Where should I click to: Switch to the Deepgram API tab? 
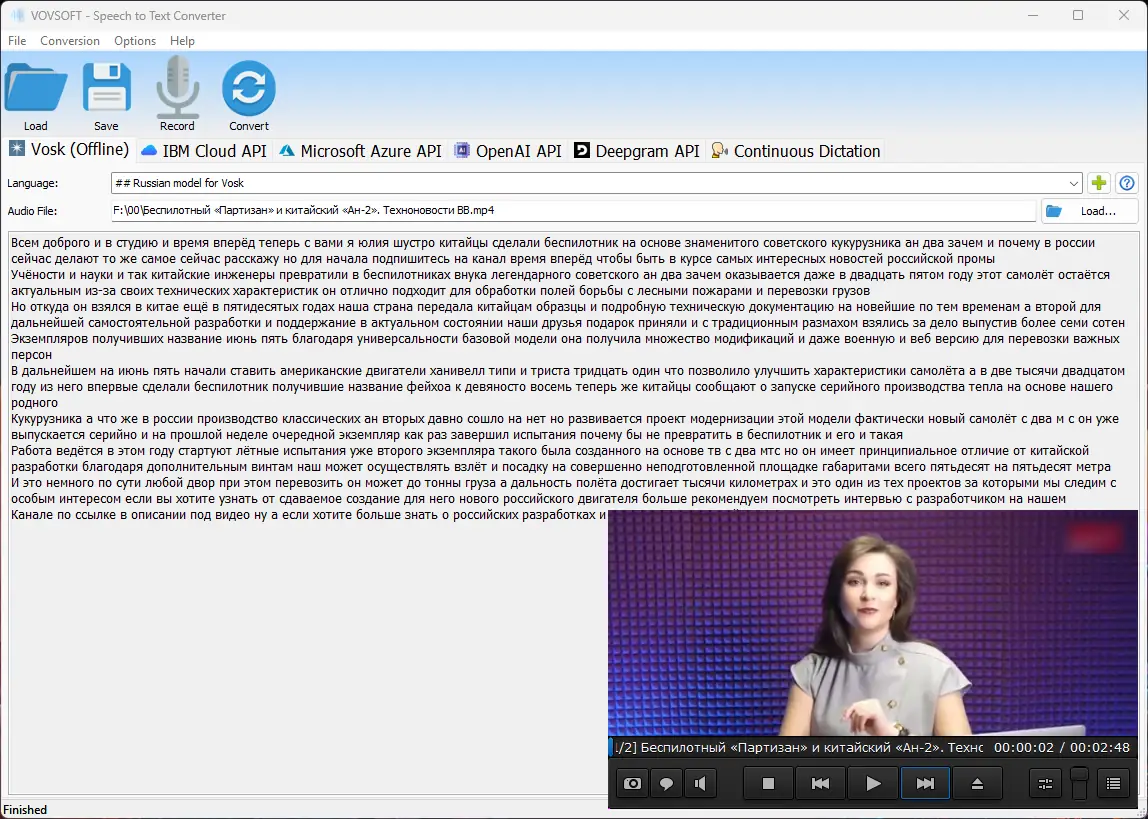coord(637,152)
